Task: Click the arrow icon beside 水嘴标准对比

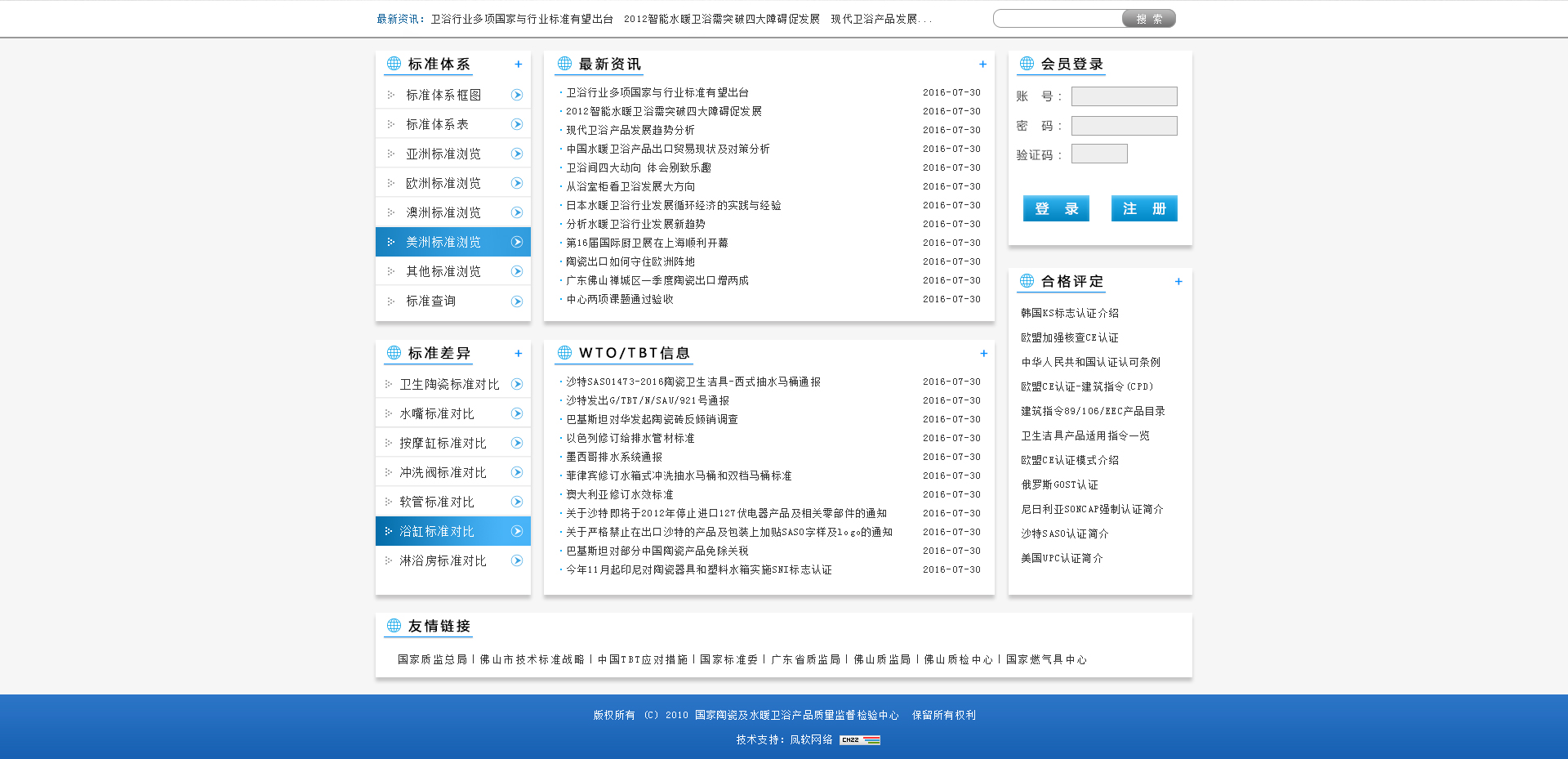Action: pyautogui.click(x=516, y=413)
